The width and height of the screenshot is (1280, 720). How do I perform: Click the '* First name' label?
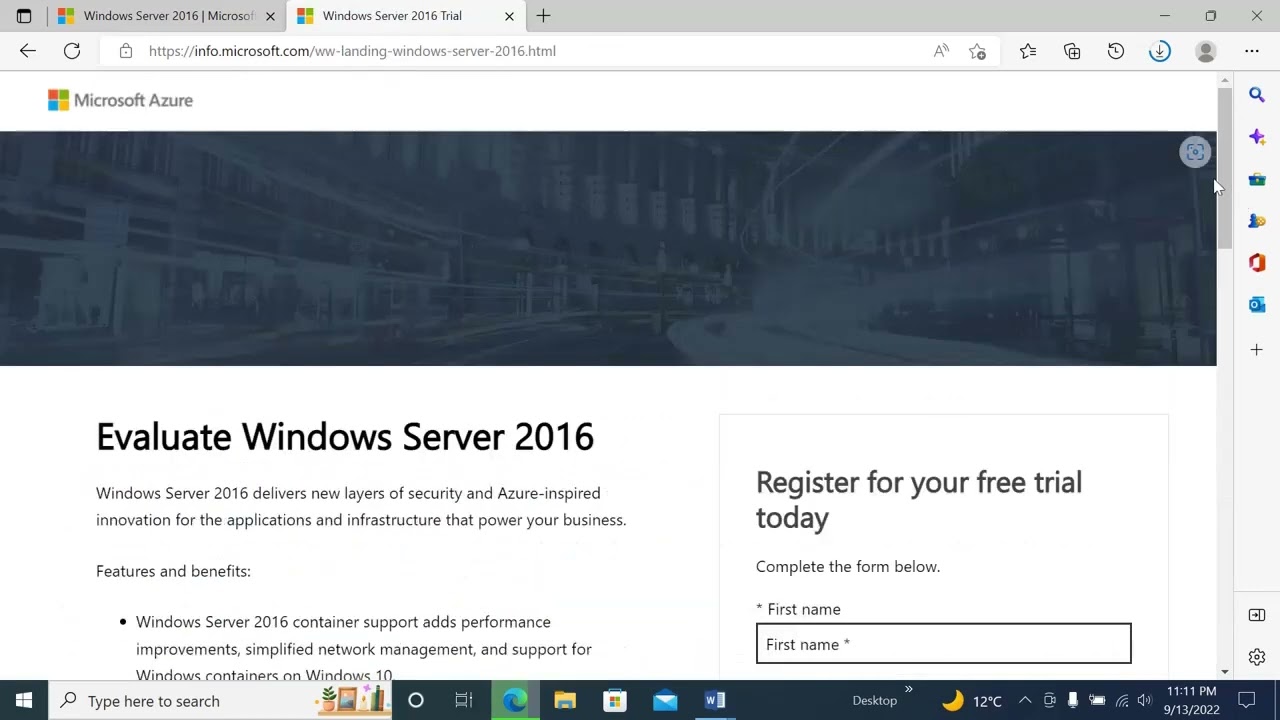pyautogui.click(x=798, y=609)
